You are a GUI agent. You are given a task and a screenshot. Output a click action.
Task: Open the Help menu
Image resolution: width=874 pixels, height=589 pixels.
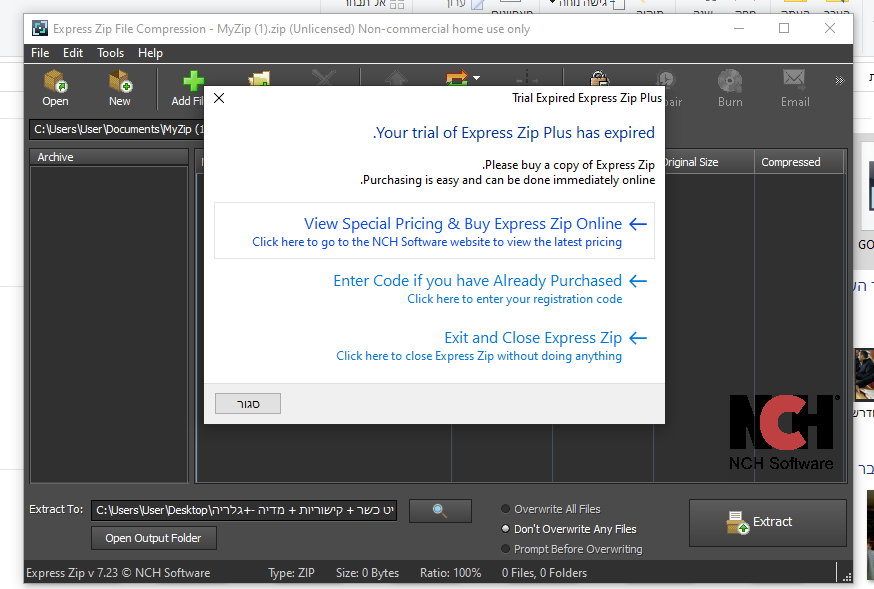pyautogui.click(x=150, y=53)
